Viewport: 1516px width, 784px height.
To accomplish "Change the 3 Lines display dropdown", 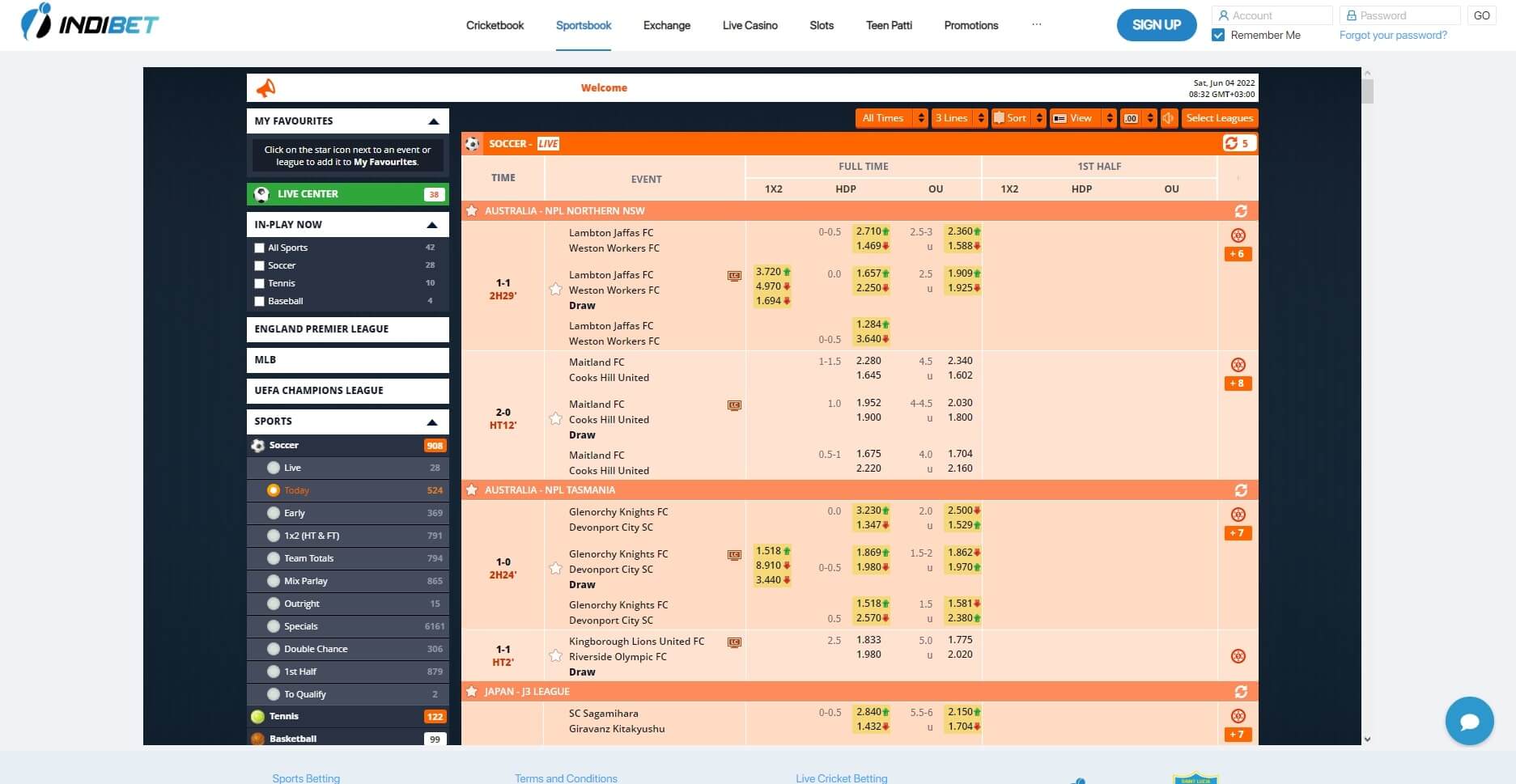I will (x=958, y=118).
